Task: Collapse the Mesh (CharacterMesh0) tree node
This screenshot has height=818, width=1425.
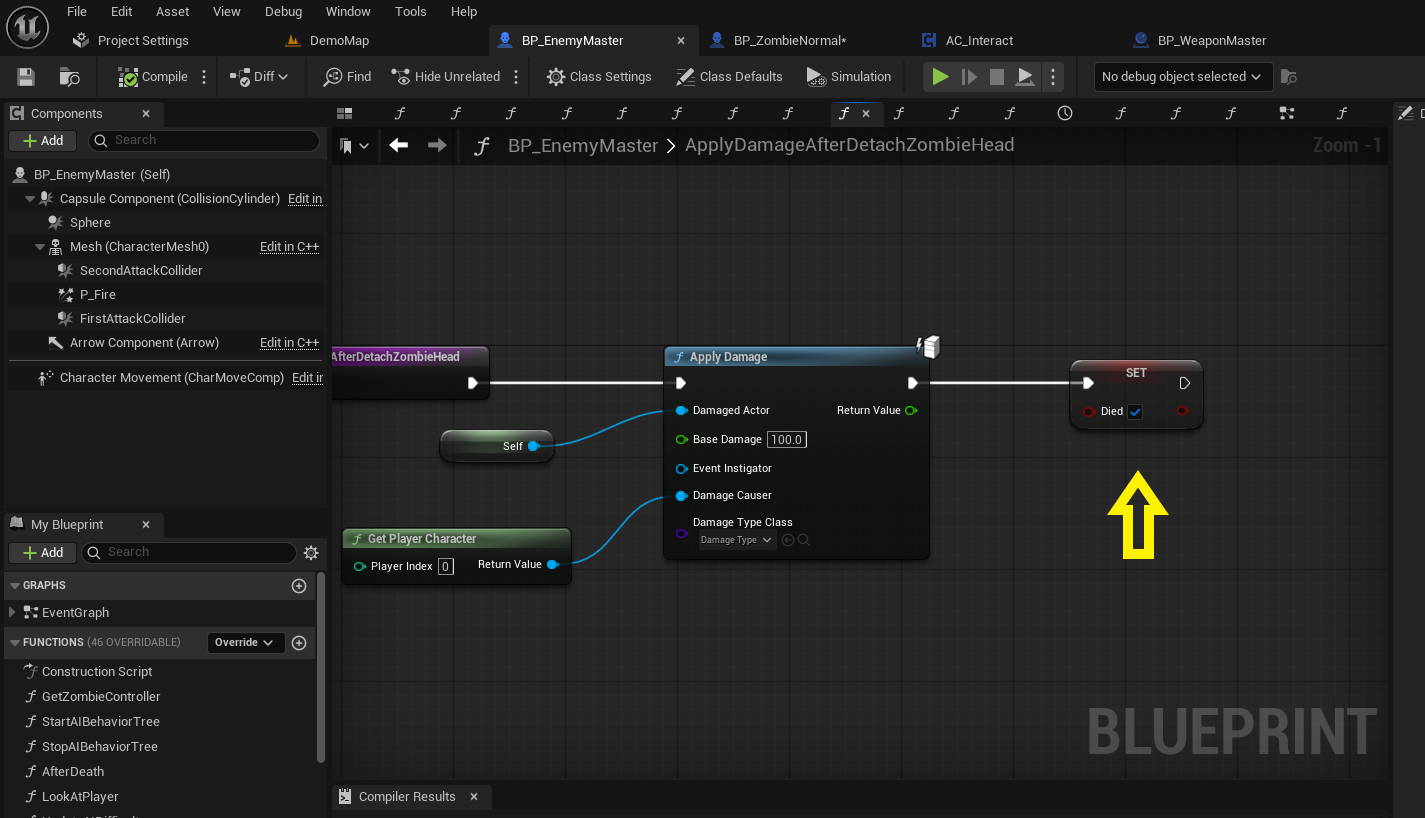Action: (x=40, y=247)
